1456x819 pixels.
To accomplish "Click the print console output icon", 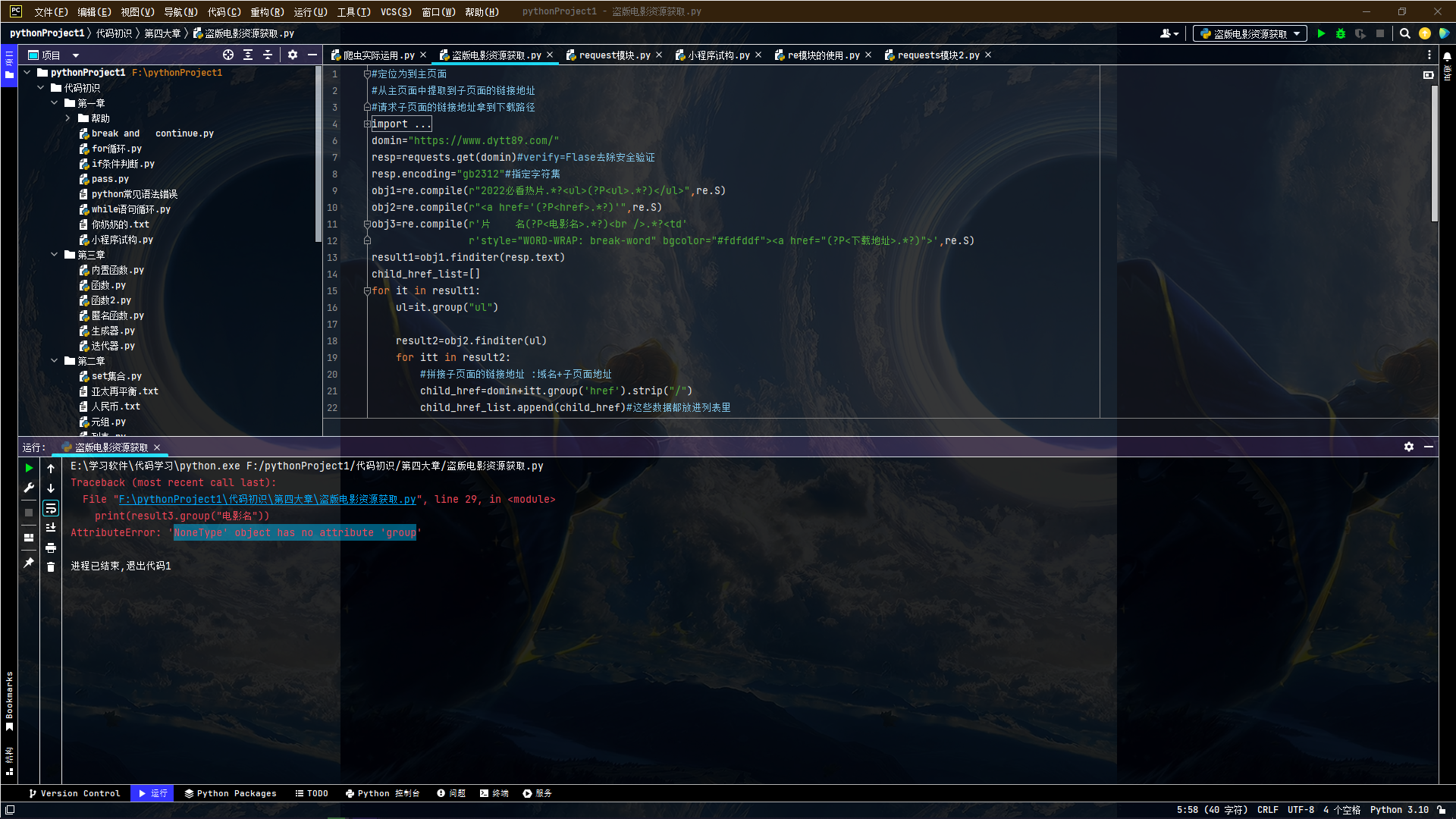I will point(51,548).
